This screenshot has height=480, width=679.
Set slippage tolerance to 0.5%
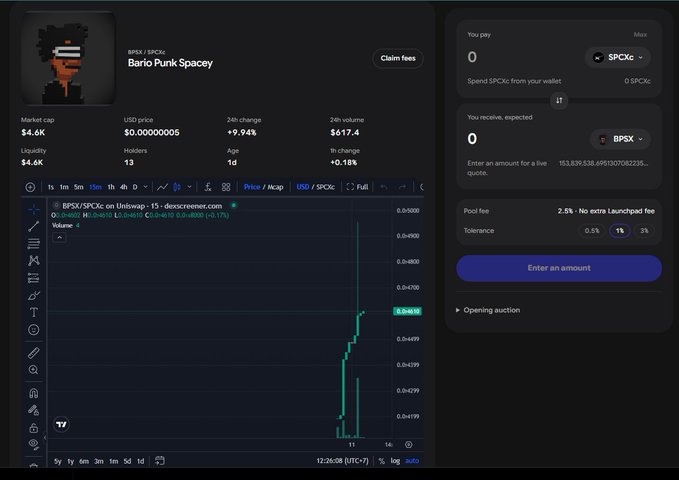point(592,231)
